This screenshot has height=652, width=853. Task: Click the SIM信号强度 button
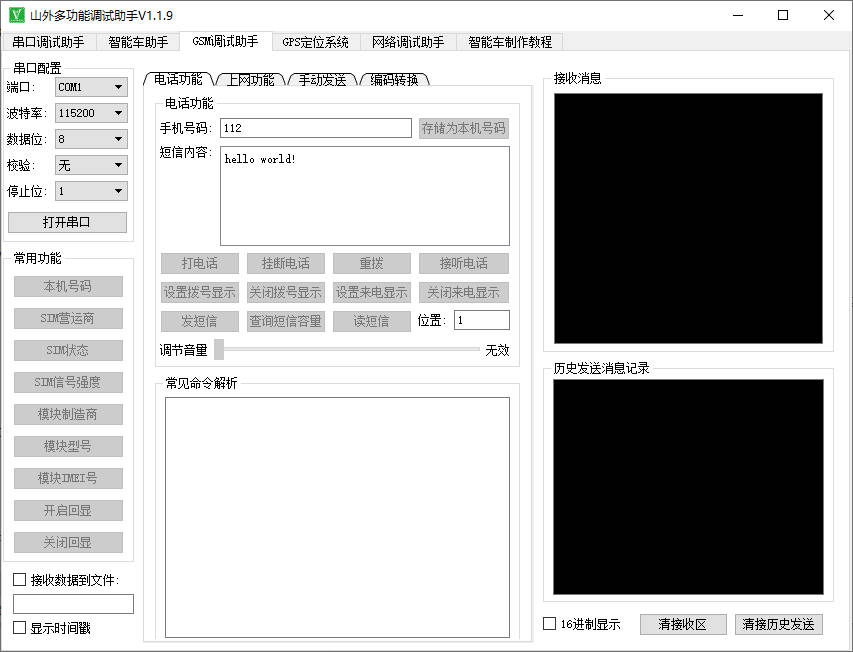pyautogui.click(x=68, y=382)
